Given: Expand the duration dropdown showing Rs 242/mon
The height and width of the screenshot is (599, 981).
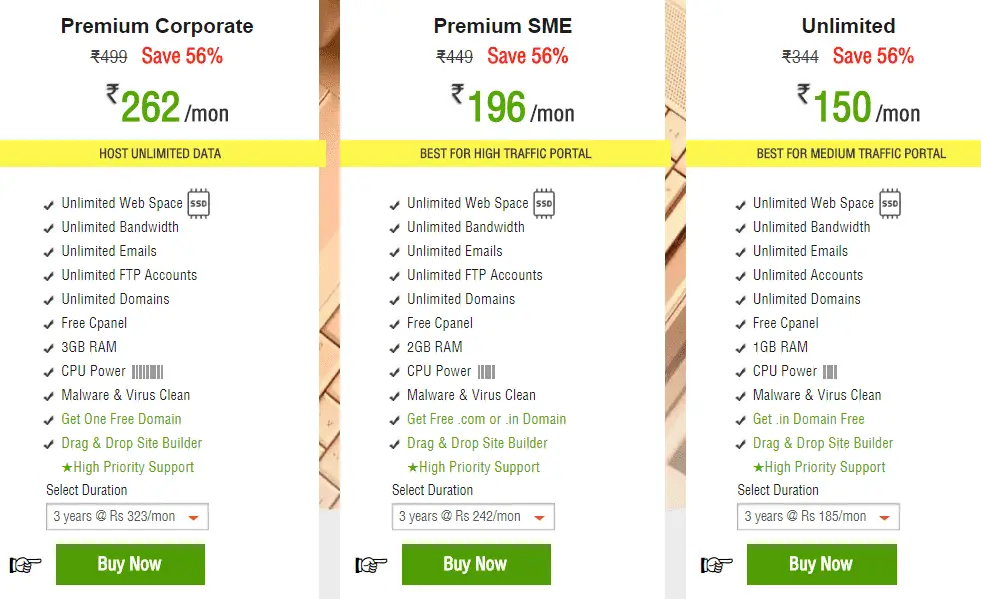Looking at the screenshot, I should pyautogui.click(x=473, y=517).
